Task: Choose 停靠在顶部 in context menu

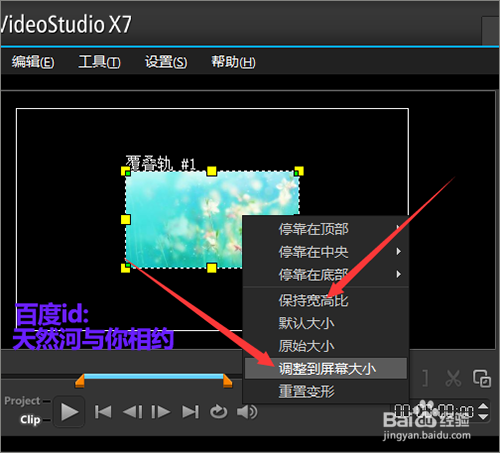Action: 326,229
